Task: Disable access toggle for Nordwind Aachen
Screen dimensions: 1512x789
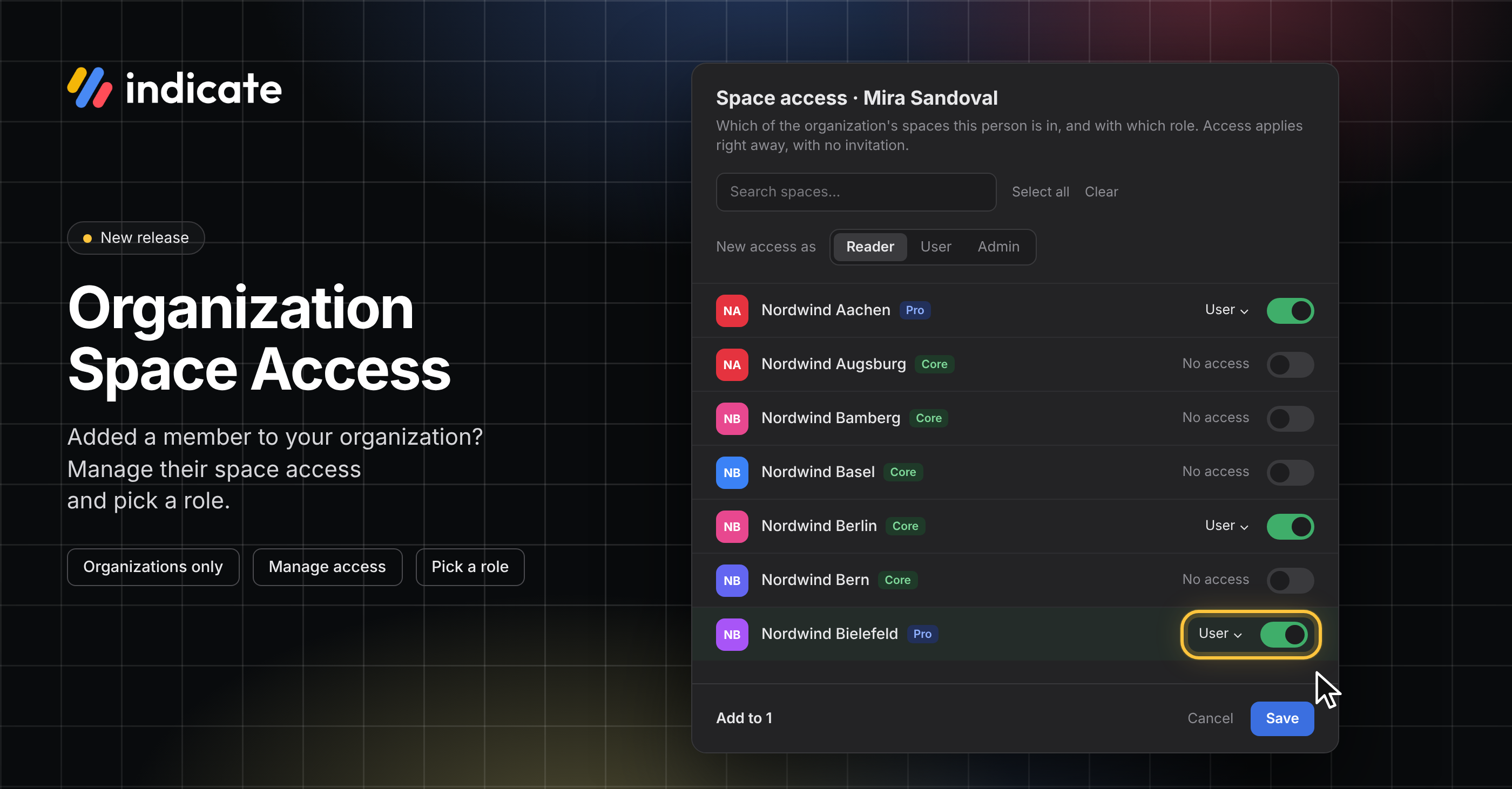Action: (x=1290, y=310)
